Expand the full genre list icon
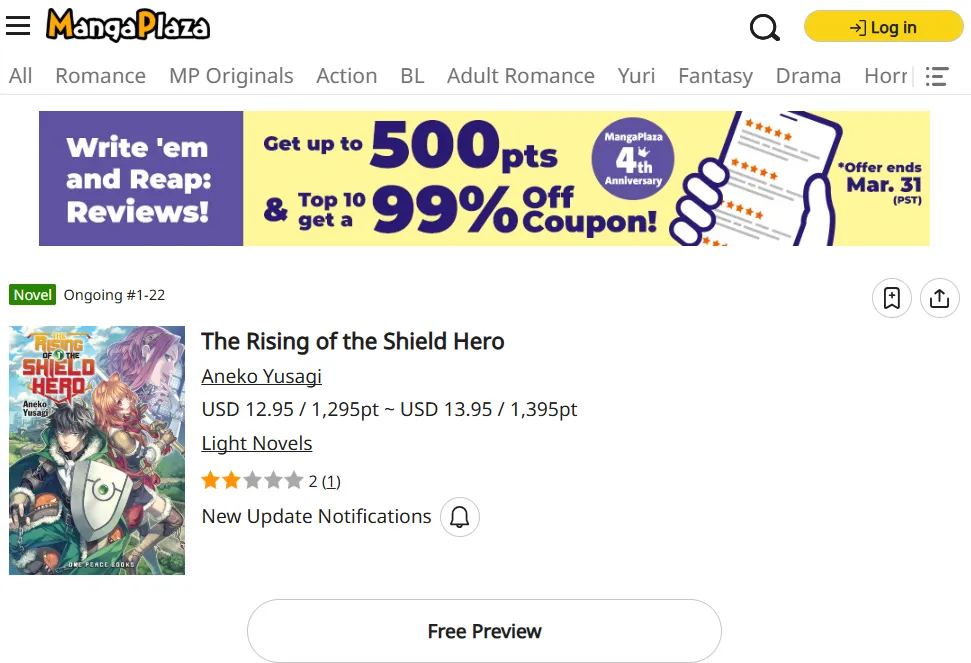This screenshot has height=663, width=971. 937,76
